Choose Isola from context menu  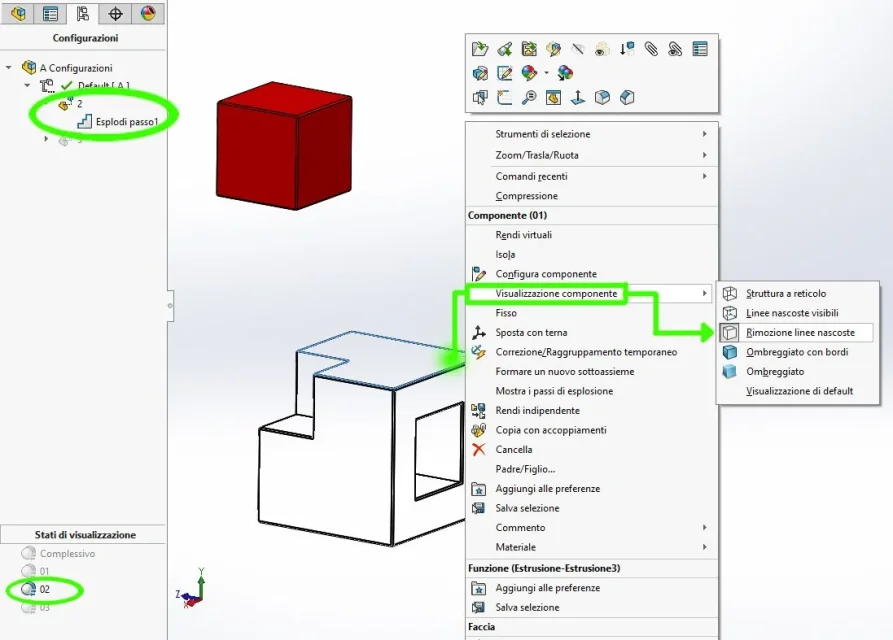[x=592, y=255]
